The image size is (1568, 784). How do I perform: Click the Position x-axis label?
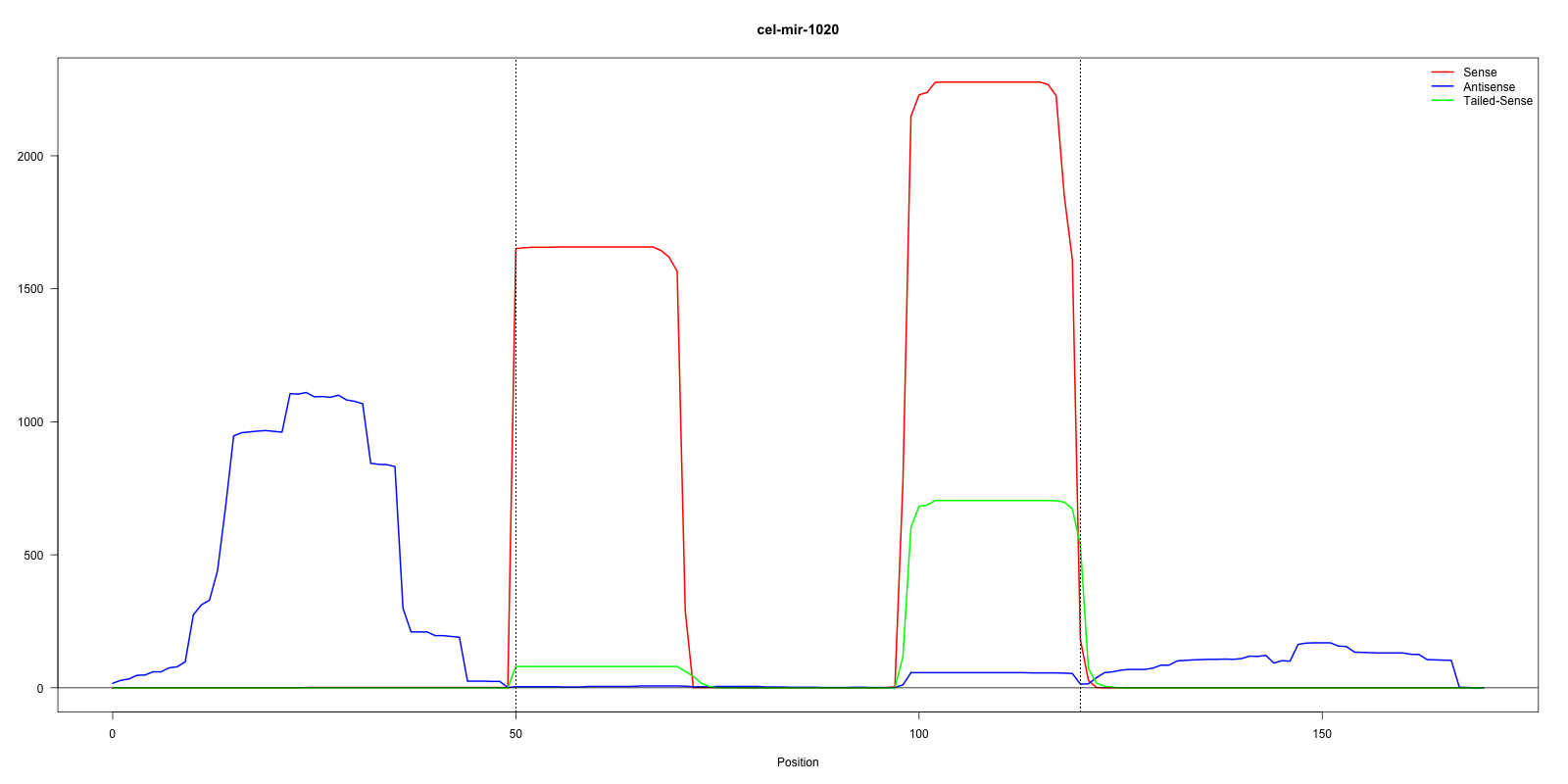click(x=797, y=762)
